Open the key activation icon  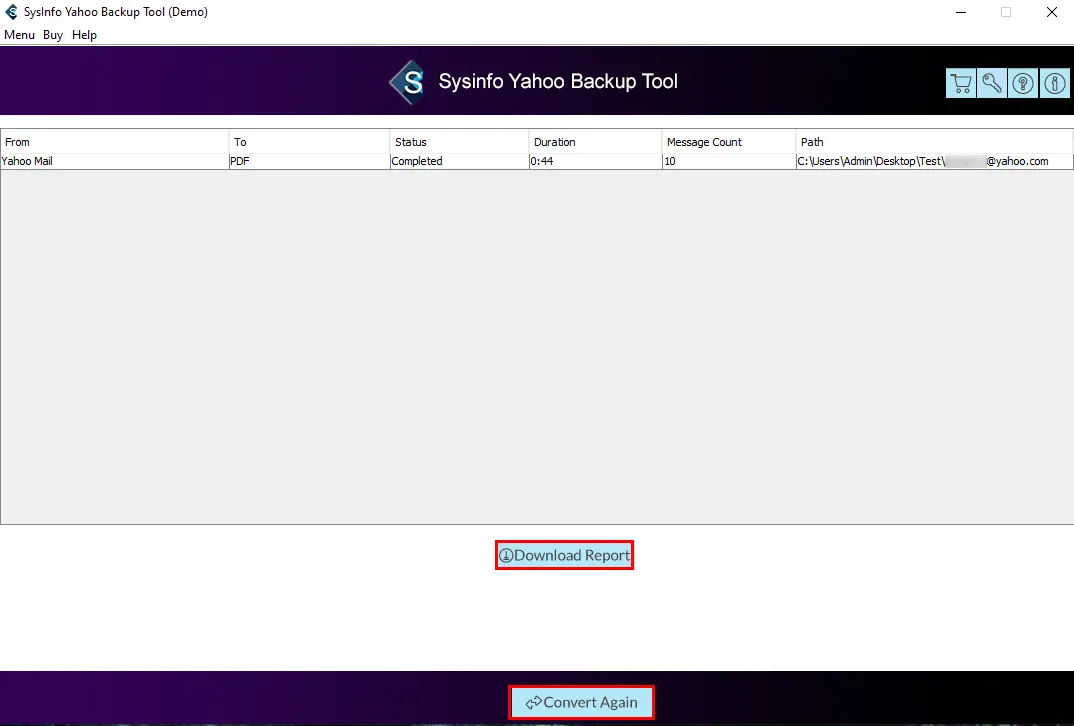point(992,84)
